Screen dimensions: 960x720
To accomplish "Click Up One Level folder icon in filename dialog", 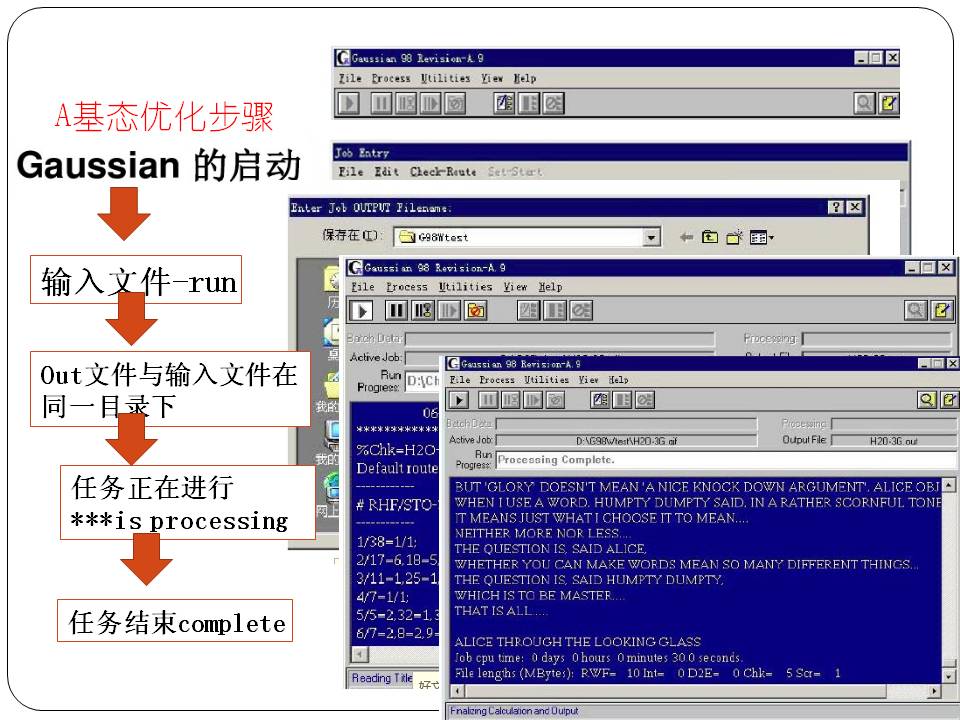I will [710, 237].
